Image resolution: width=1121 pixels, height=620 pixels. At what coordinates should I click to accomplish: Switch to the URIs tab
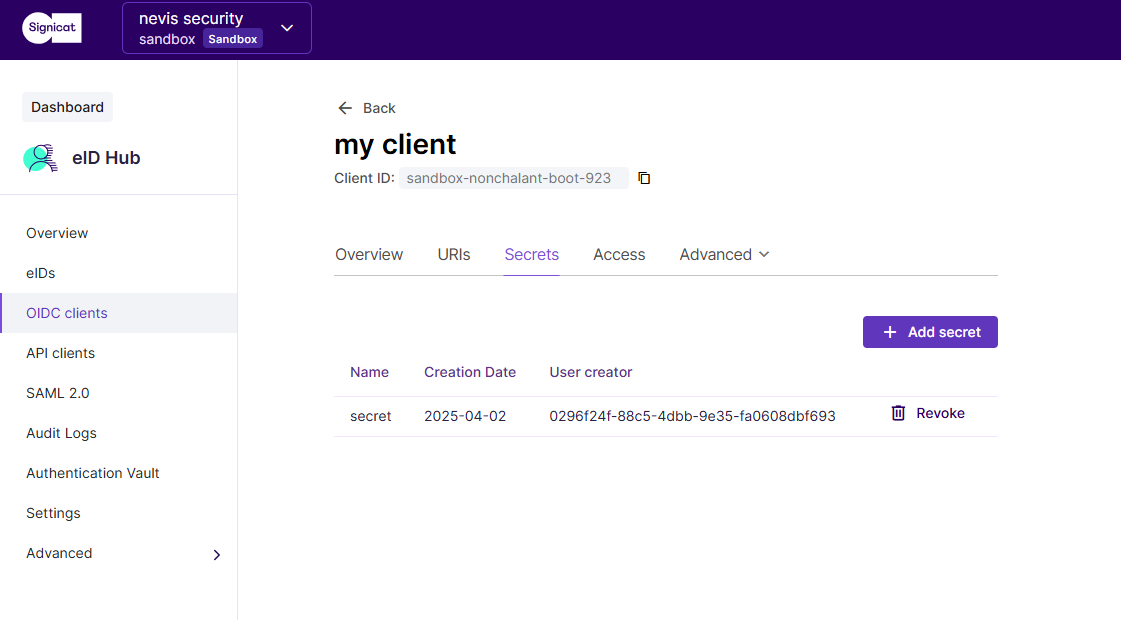(x=453, y=254)
